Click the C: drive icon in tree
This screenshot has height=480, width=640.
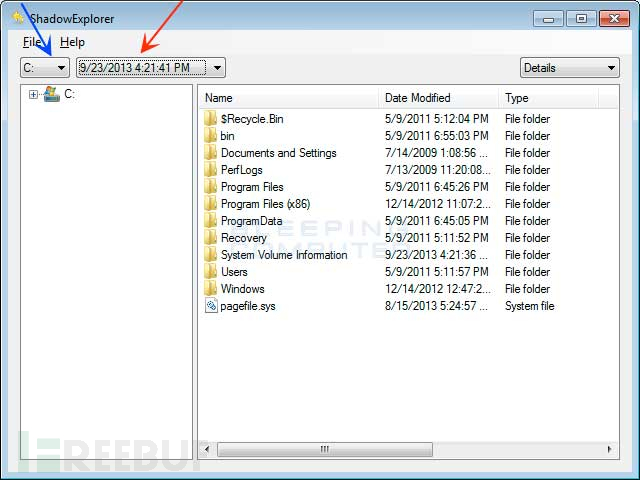[x=52, y=94]
